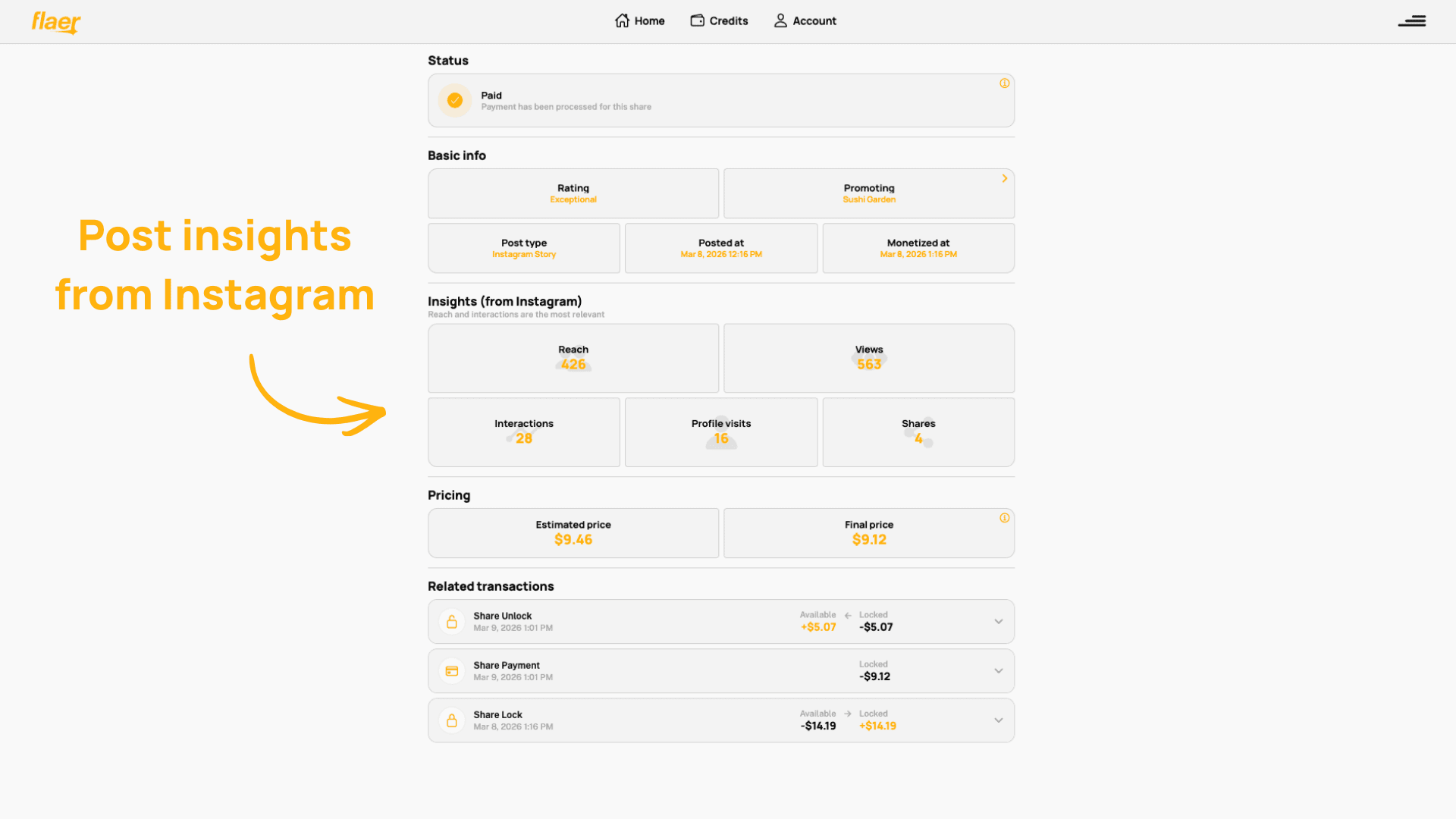Image resolution: width=1456 pixels, height=819 pixels.
Task: Expand the Share Payment transaction row
Action: tap(998, 670)
